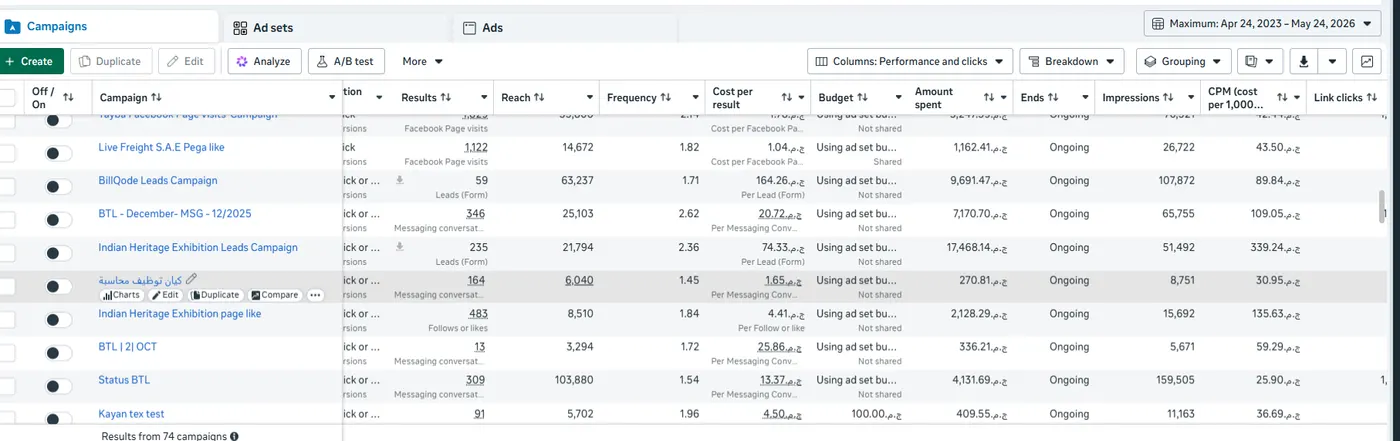This screenshot has height=441, width=1400.
Task: Click the green Create button
Action: (x=30, y=61)
